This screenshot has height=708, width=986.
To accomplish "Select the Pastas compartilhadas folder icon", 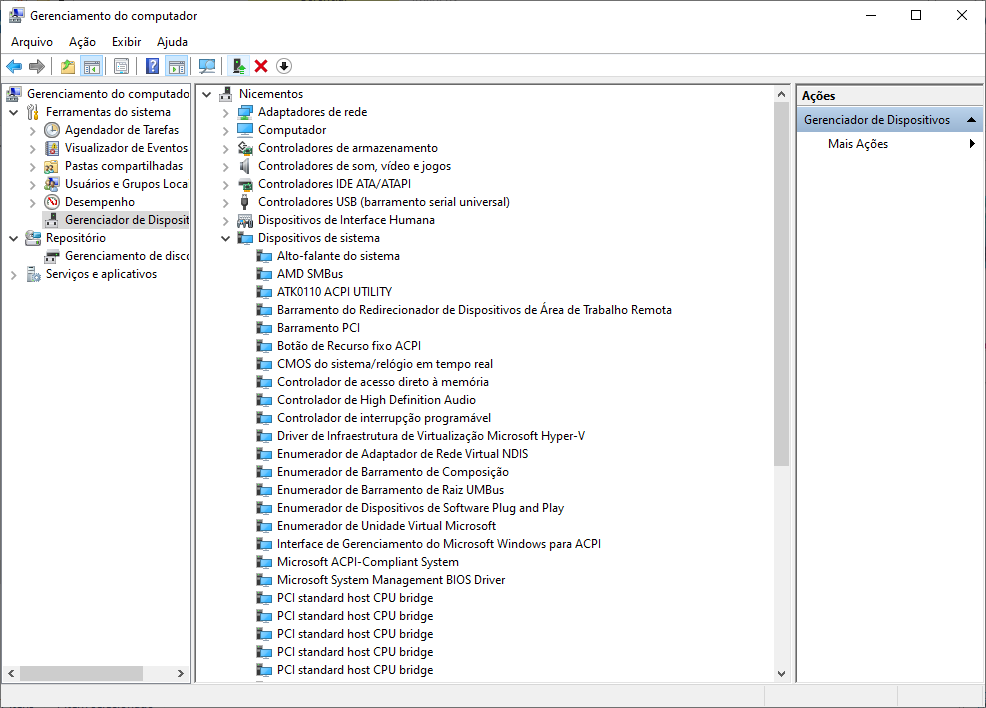I will click(x=52, y=166).
